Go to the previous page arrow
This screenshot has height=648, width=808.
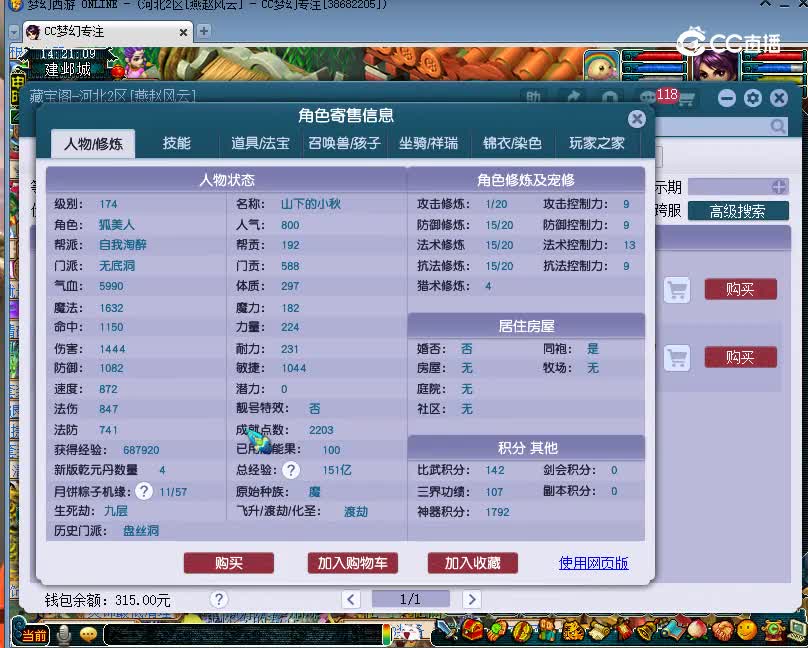351,599
